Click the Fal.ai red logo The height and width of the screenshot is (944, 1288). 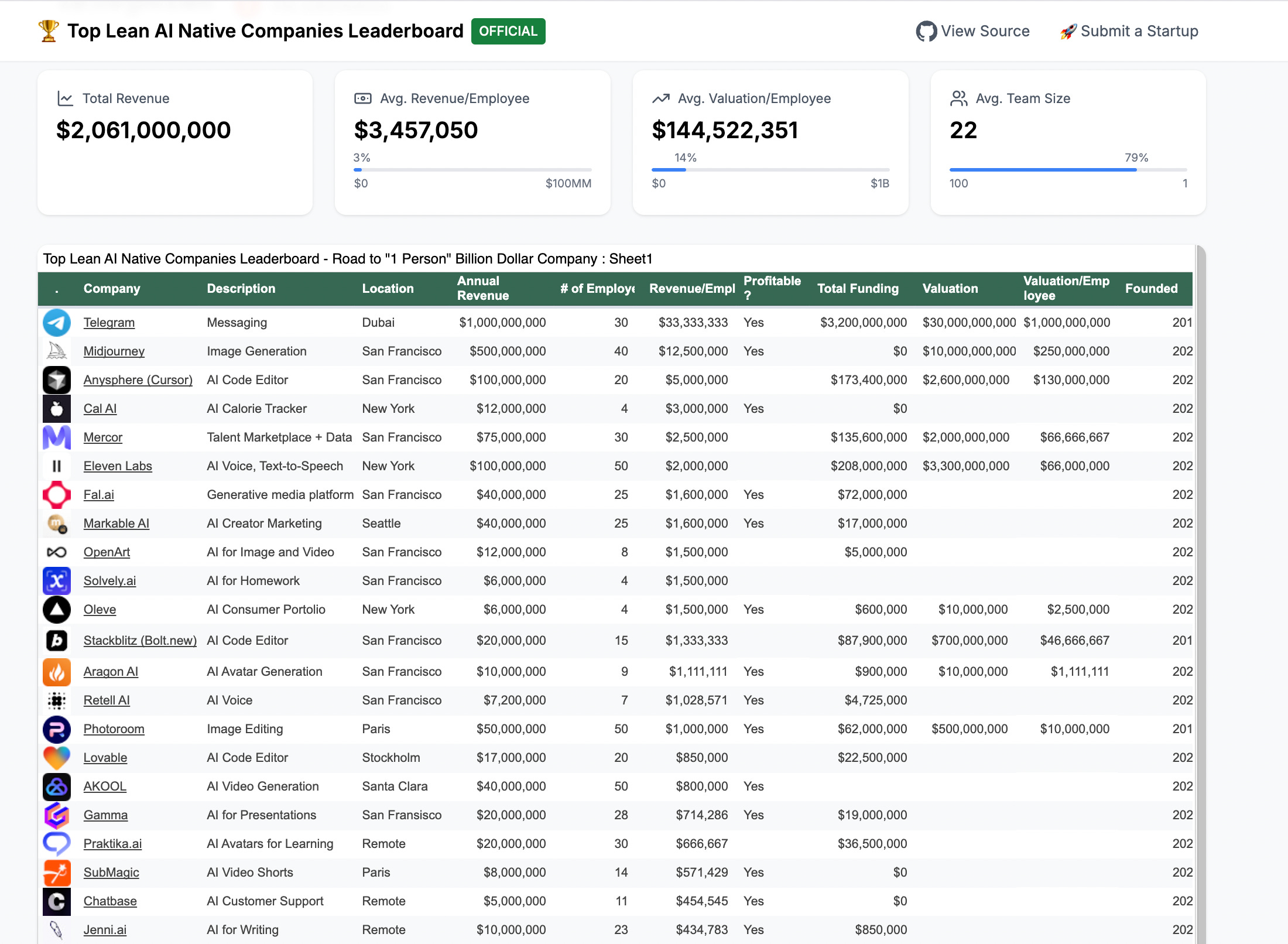(57, 495)
